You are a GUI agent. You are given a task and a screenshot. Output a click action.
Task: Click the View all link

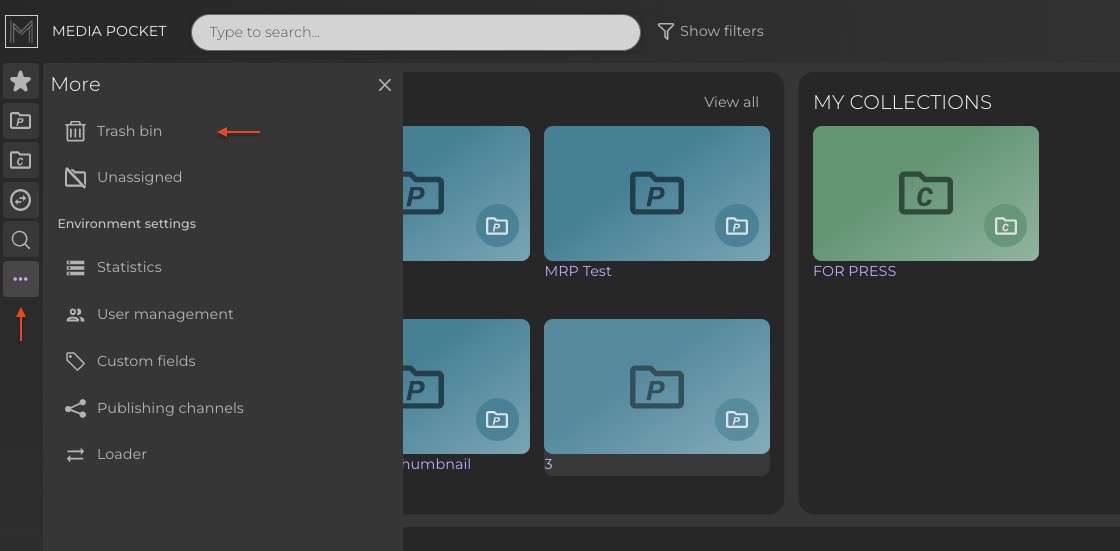[x=731, y=102]
